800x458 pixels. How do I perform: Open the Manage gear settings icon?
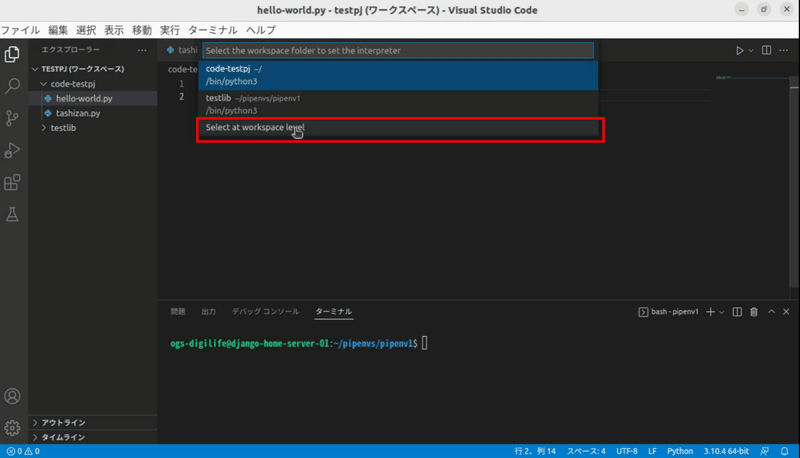(12, 428)
